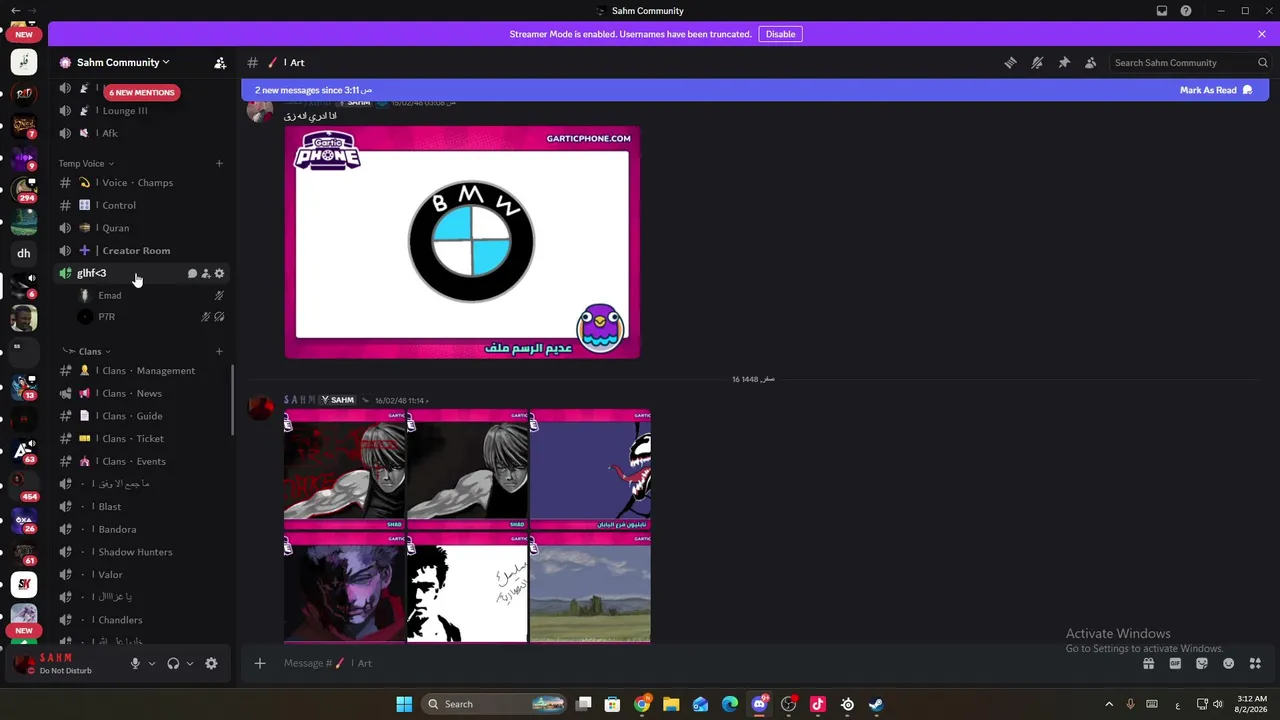Open the BMW Gartic Phone image

[x=462, y=242]
